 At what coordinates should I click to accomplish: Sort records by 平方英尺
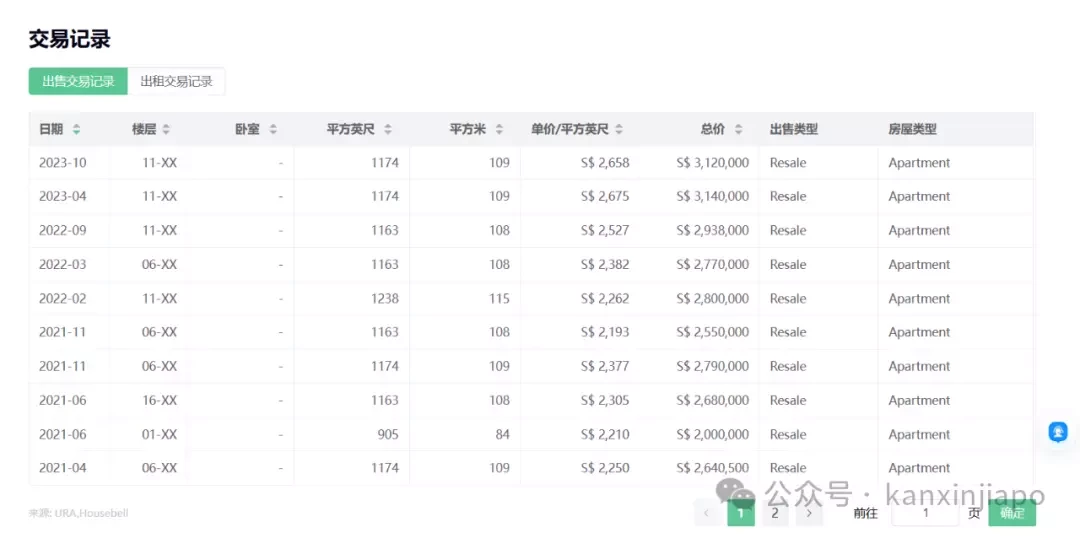pyautogui.click(x=388, y=129)
